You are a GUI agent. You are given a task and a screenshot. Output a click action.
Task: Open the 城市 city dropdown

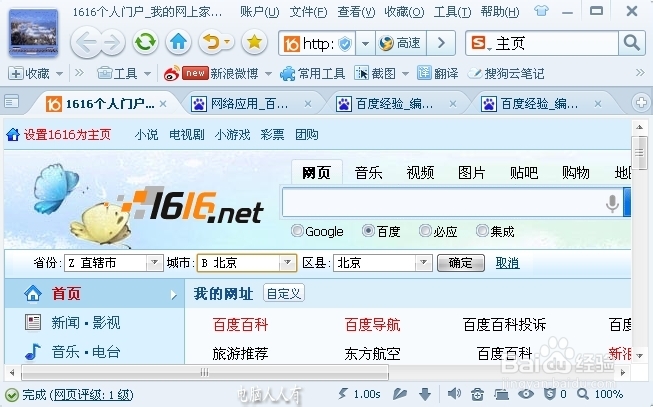click(x=247, y=263)
